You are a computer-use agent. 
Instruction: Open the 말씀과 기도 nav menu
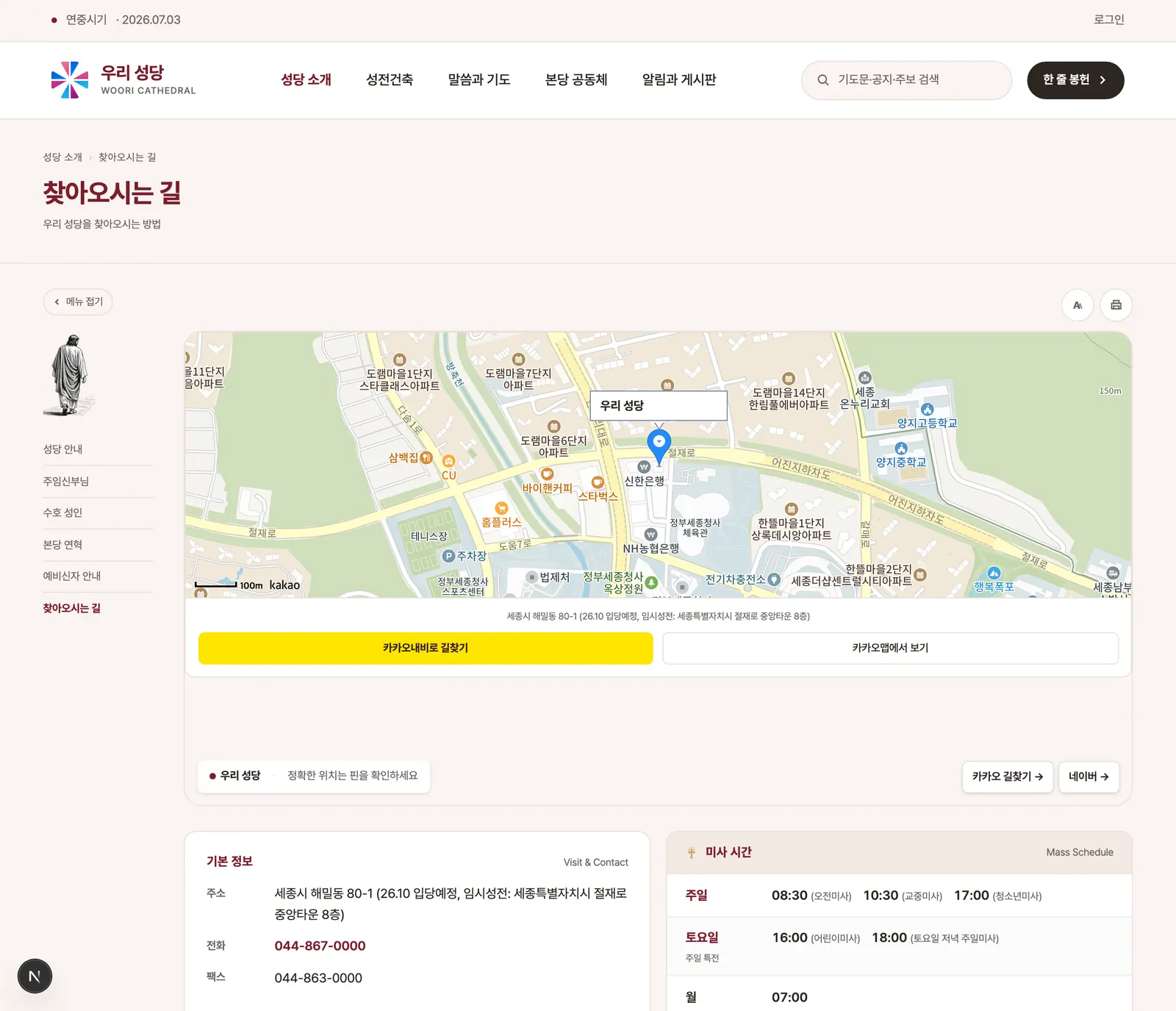click(479, 80)
